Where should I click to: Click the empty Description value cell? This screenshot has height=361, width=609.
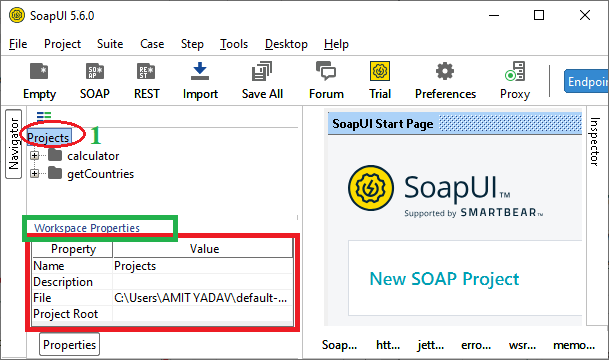[x=203, y=282]
